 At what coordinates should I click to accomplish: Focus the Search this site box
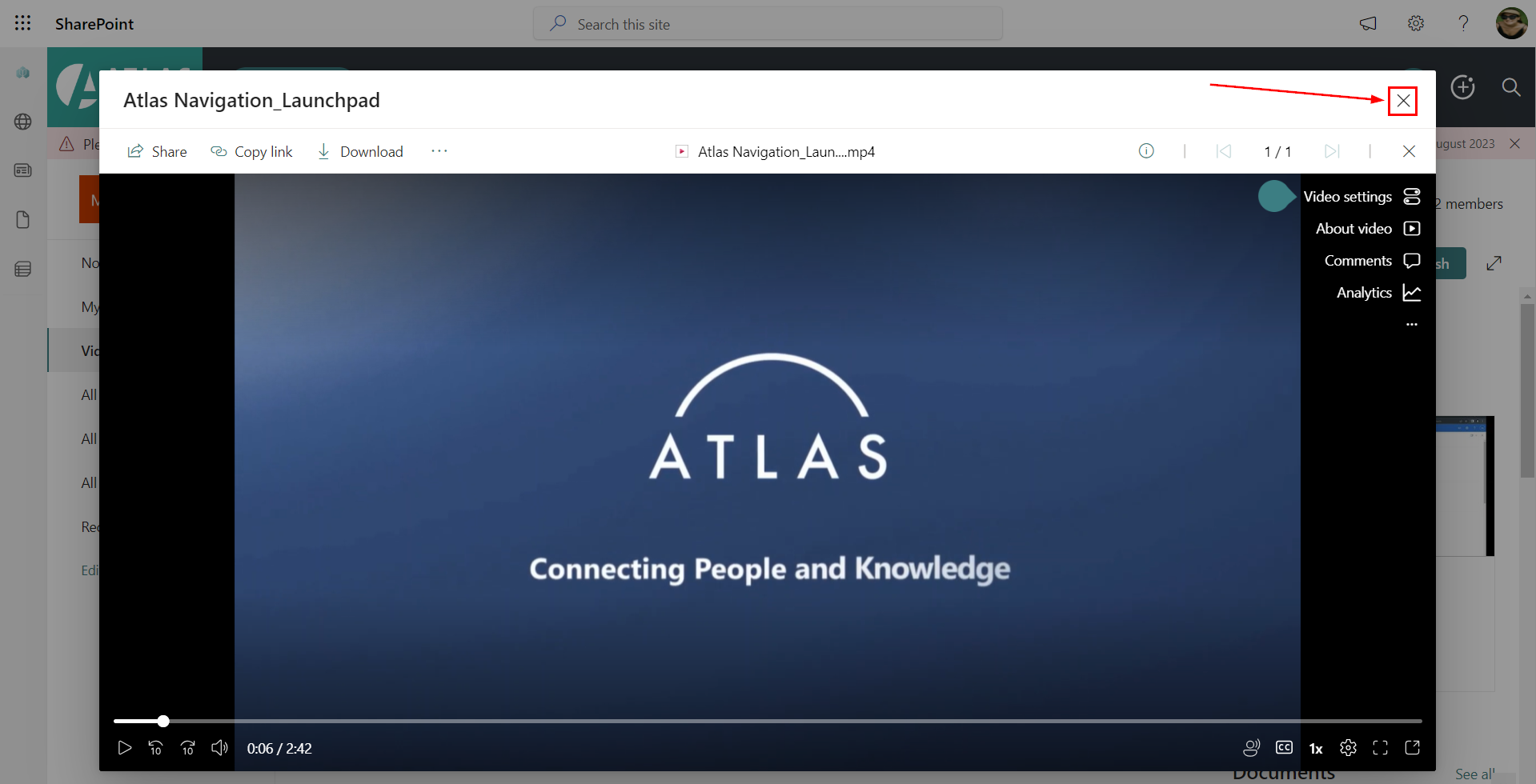(768, 24)
